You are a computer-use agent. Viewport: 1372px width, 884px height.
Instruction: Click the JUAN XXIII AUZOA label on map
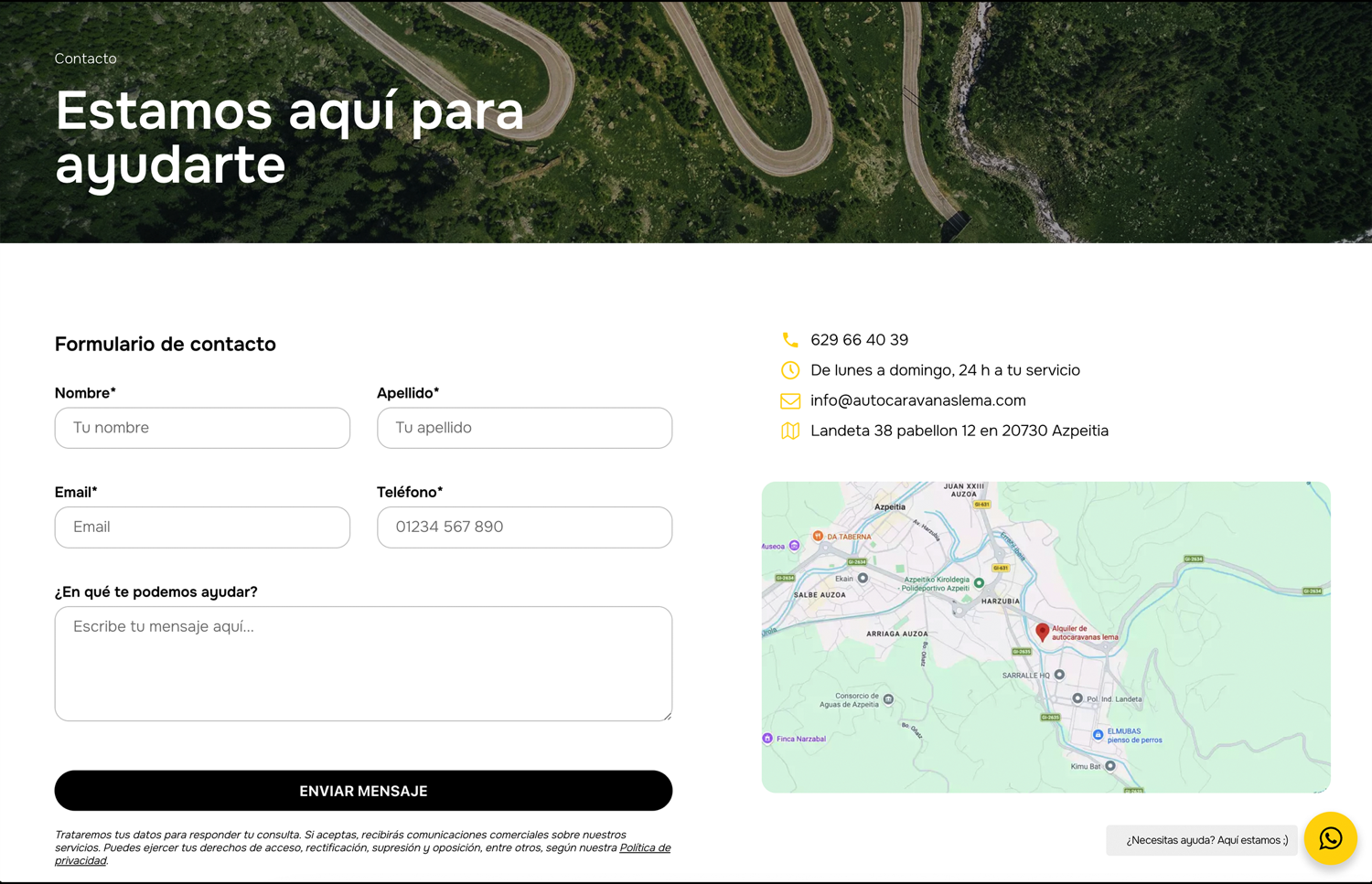pyautogui.click(x=963, y=490)
